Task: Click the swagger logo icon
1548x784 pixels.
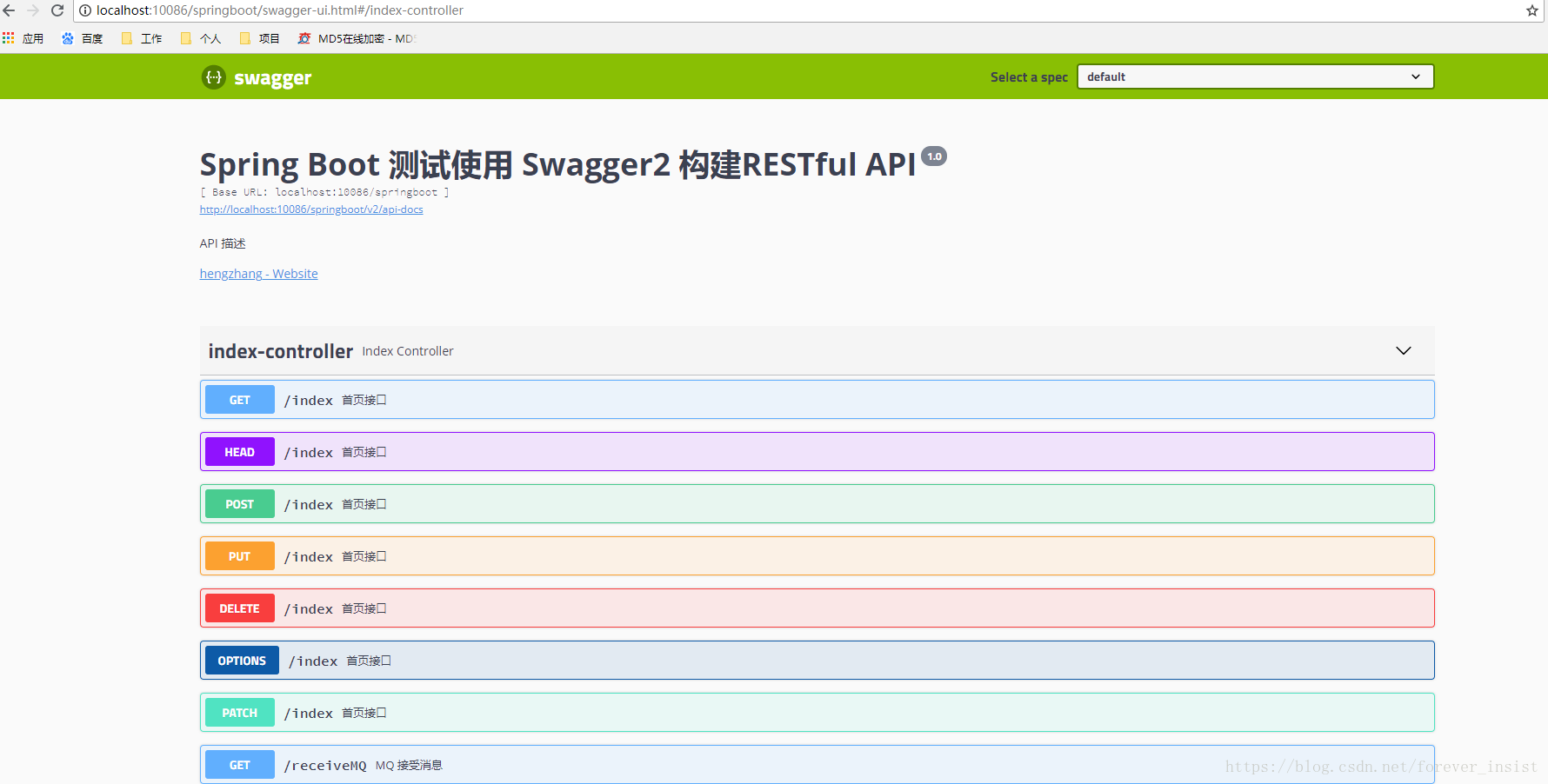Action: click(x=214, y=77)
